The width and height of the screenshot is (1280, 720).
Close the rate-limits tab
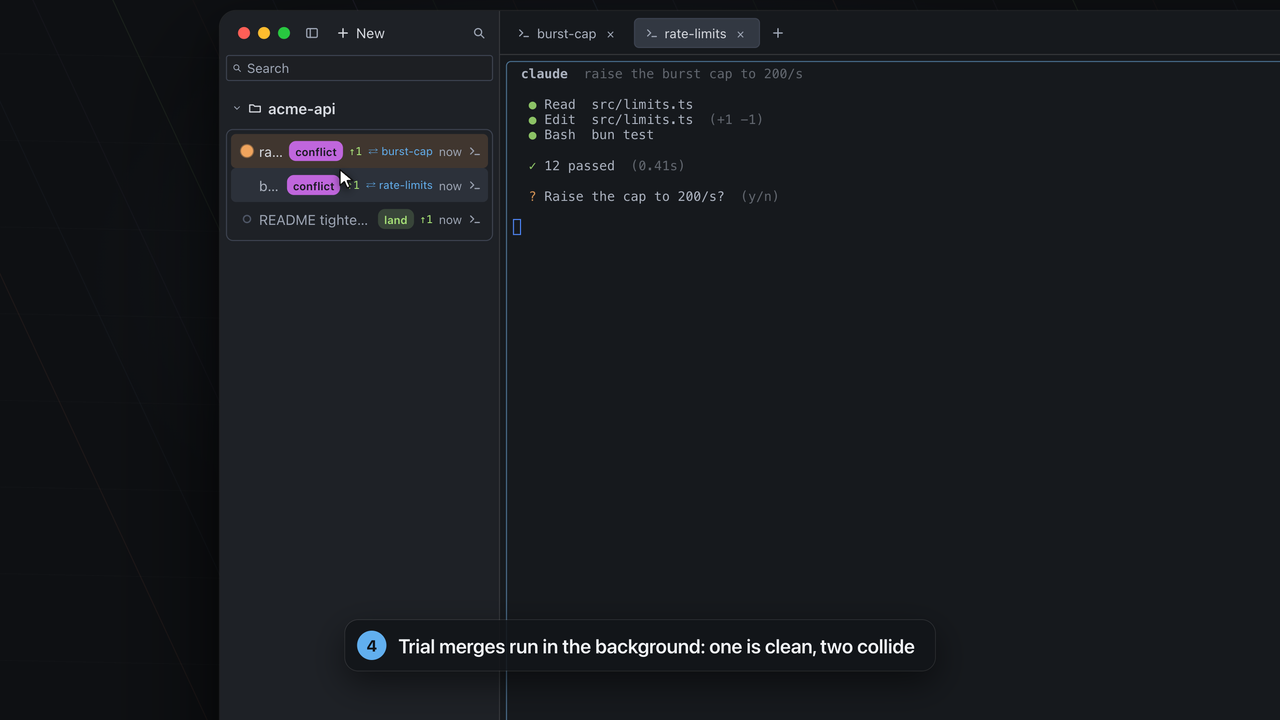741,34
